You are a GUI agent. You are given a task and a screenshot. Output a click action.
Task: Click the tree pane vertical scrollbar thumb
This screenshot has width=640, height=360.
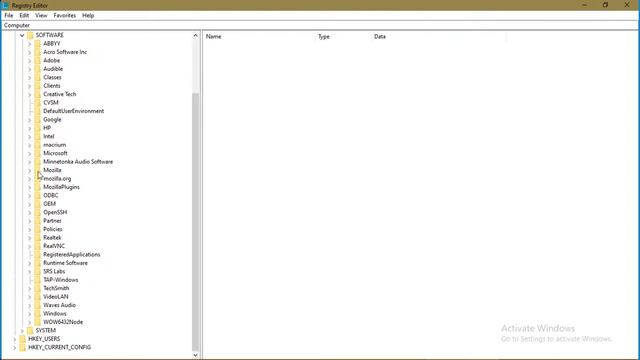196,222
